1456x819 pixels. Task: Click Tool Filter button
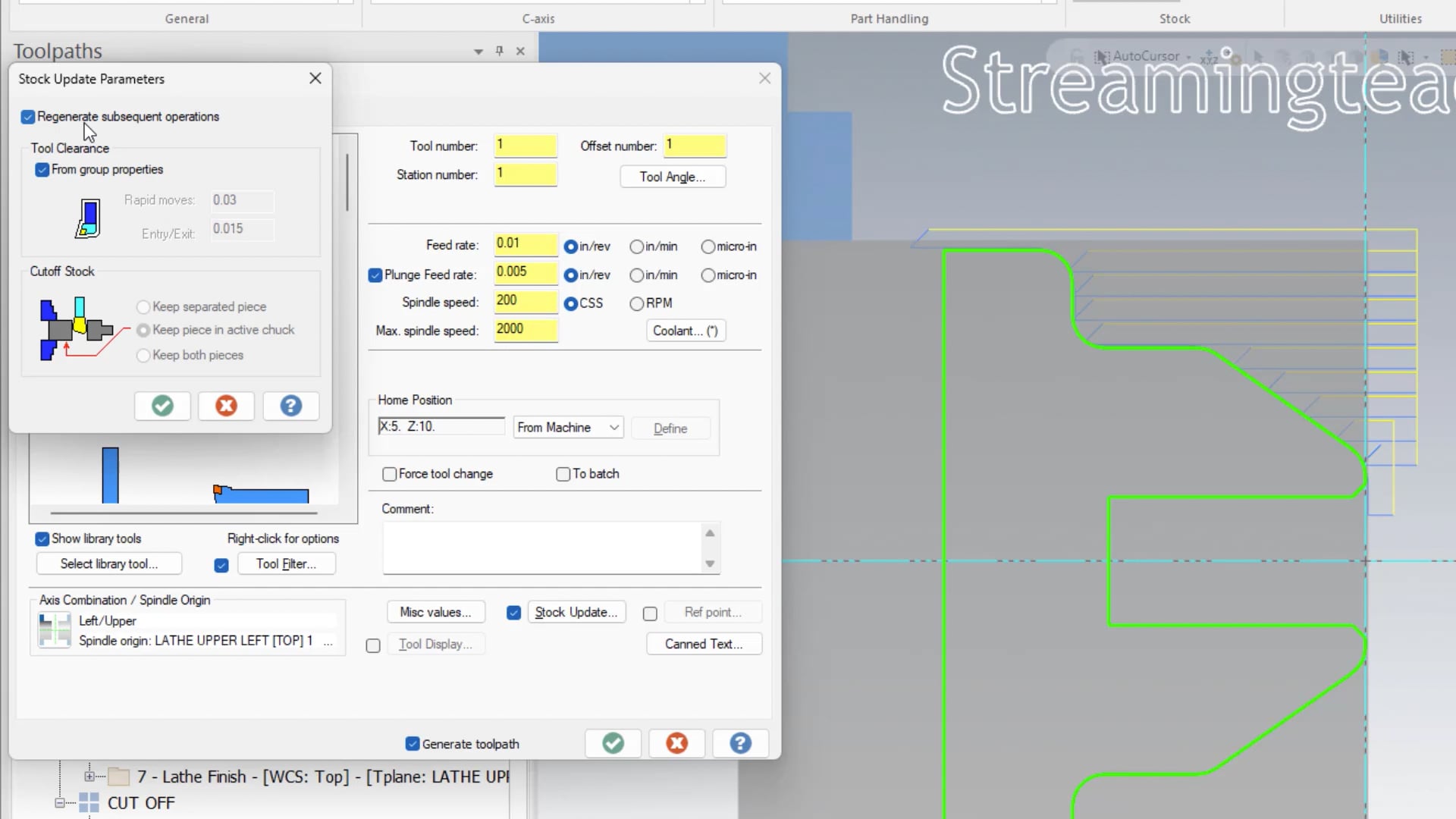pyautogui.click(x=286, y=563)
